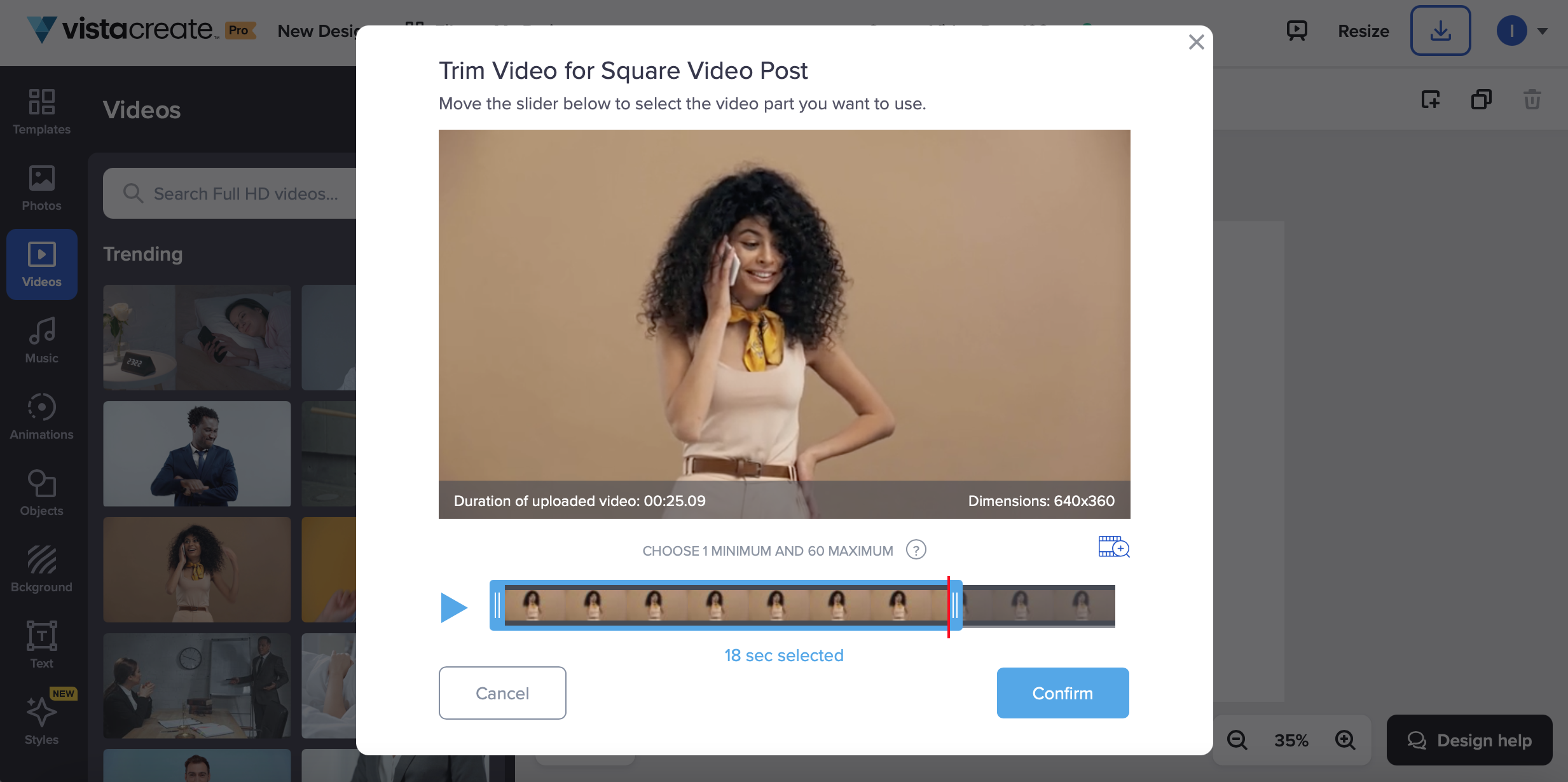Click the 35% zoom level value

coord(1291,740)
